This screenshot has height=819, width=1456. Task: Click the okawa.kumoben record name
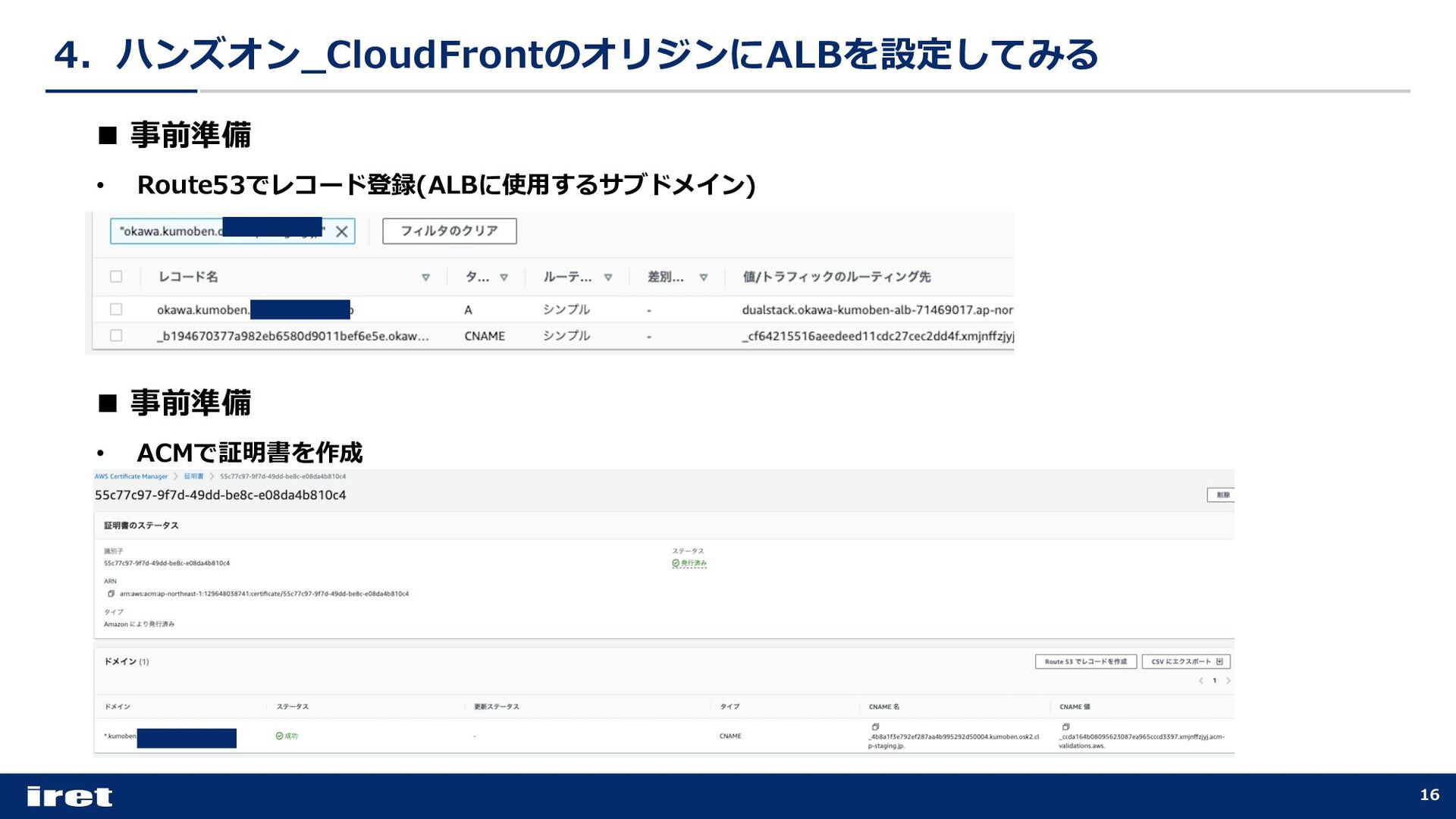[x=255, y=309]
